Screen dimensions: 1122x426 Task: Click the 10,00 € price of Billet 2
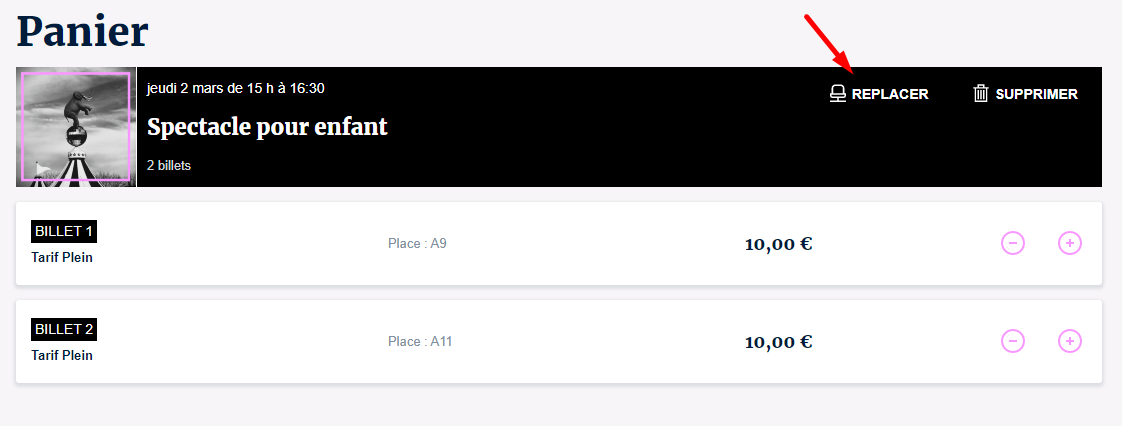(778, 342)
